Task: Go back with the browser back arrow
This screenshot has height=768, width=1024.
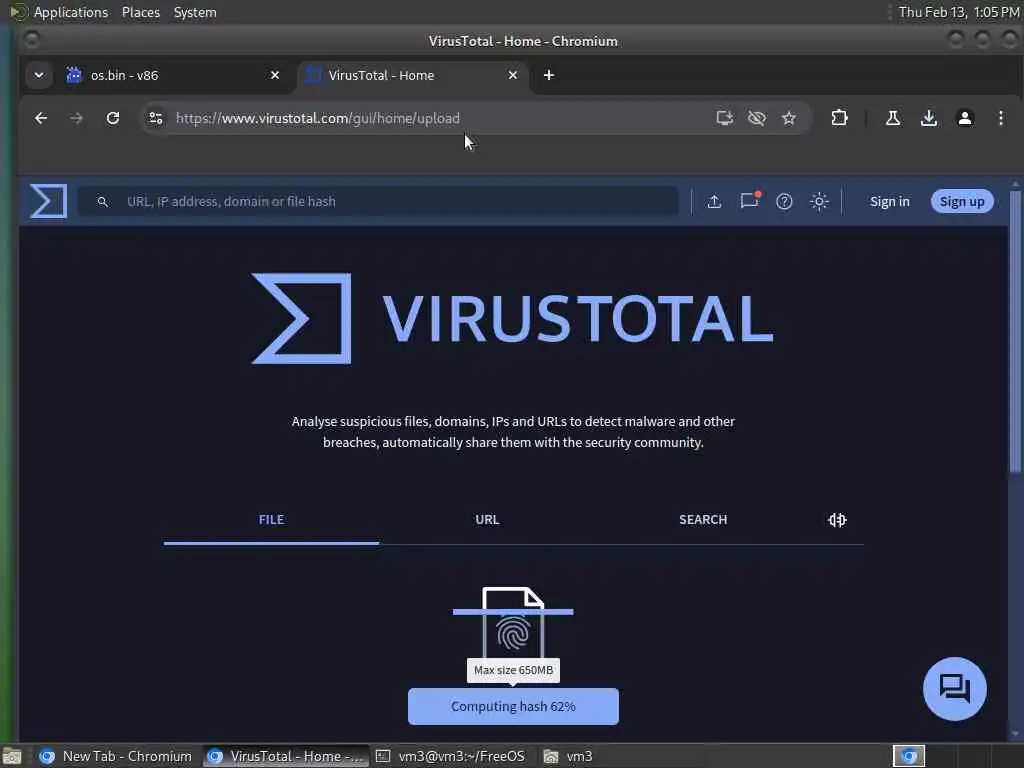Action: (x=41, y=118)
